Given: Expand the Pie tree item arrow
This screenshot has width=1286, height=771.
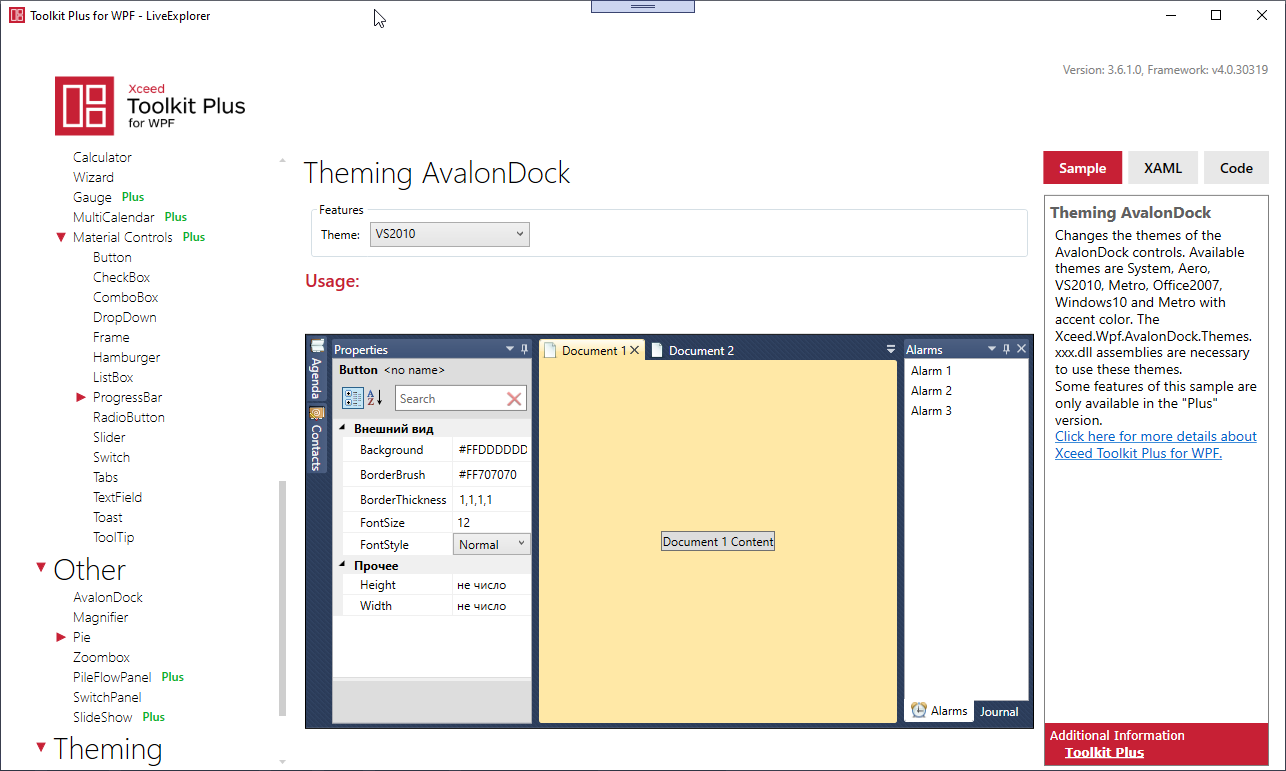Looking at the screenshot, I should 61,637.
